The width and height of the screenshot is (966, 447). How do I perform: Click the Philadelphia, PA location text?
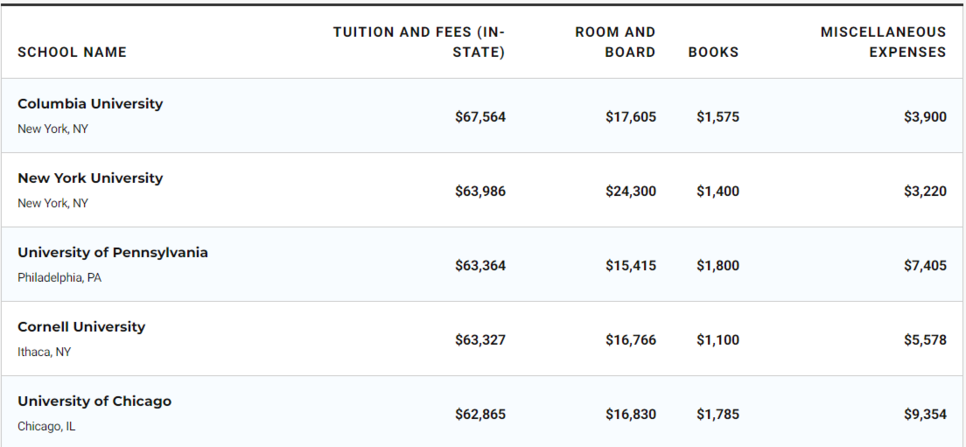[x=59, y=278]
